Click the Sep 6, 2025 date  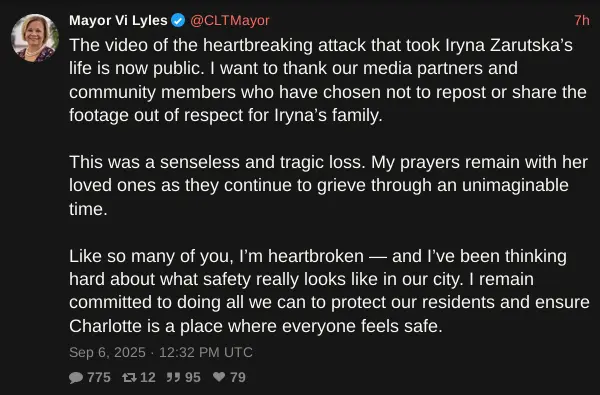108,352
